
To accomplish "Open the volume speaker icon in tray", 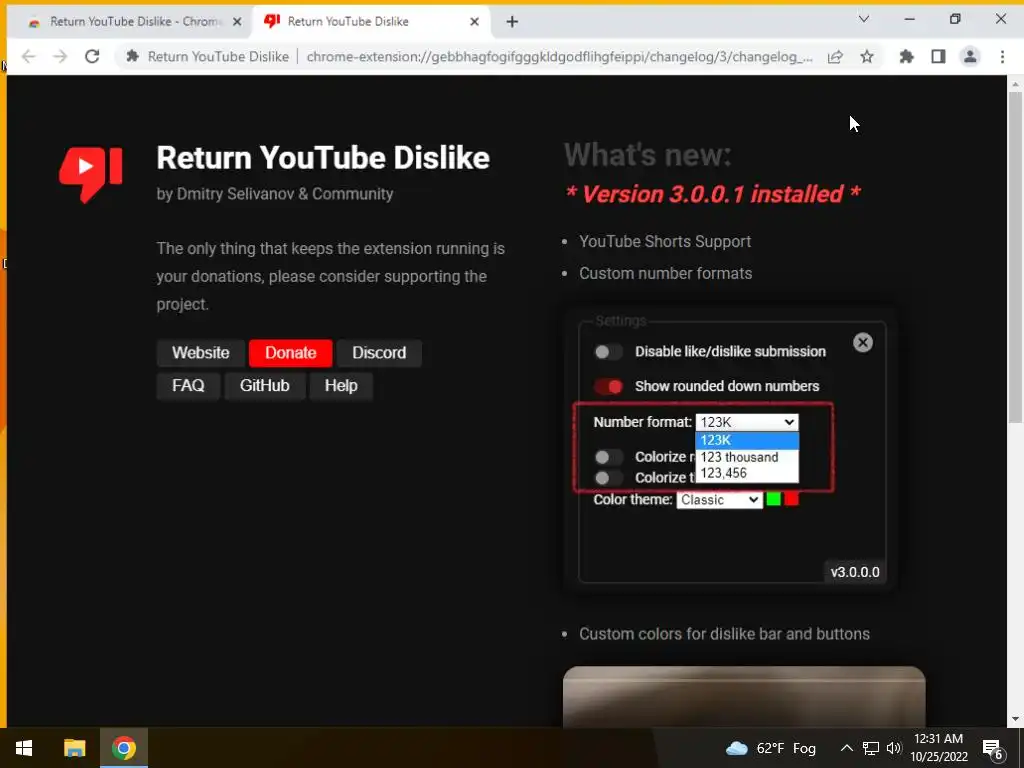I will tap(894, 748).
